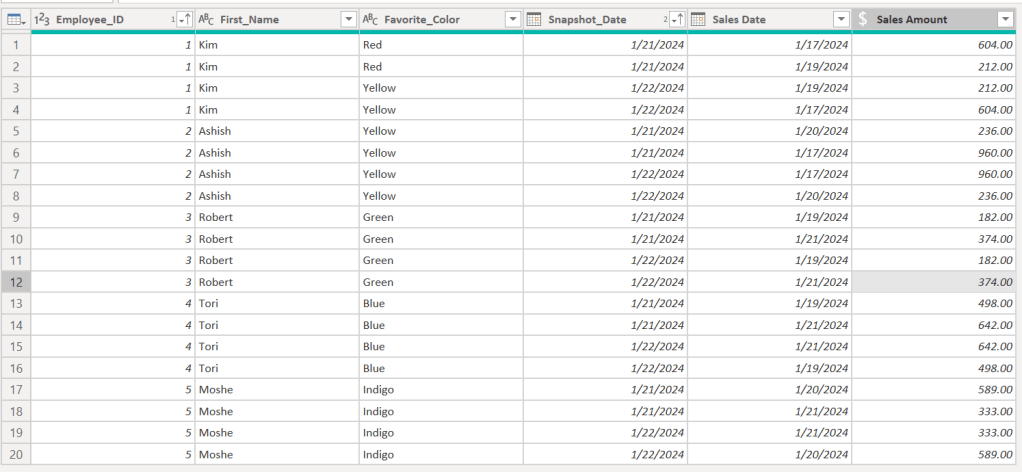1022x472 pixels.
Task: Click the Employee_ID whole number type icon
Action: coord(43,19)
